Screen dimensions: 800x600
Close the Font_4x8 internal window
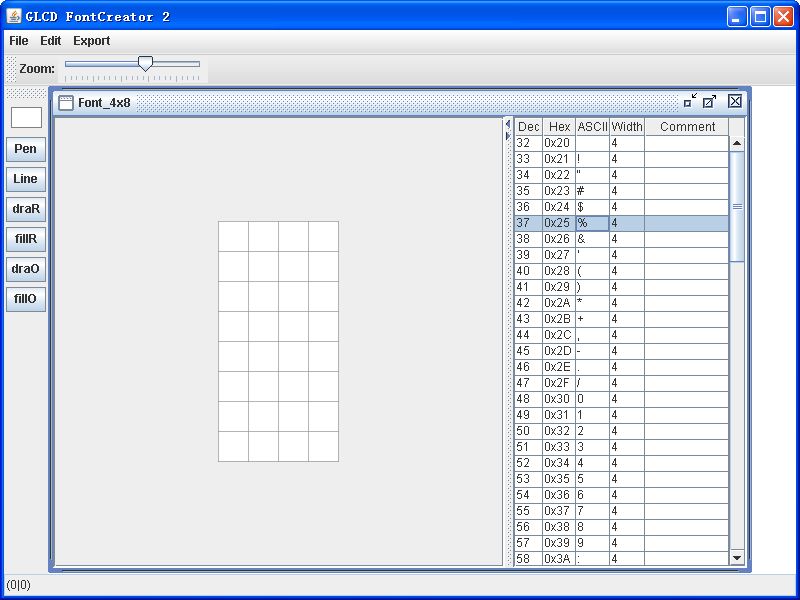[x=735, y=101]
